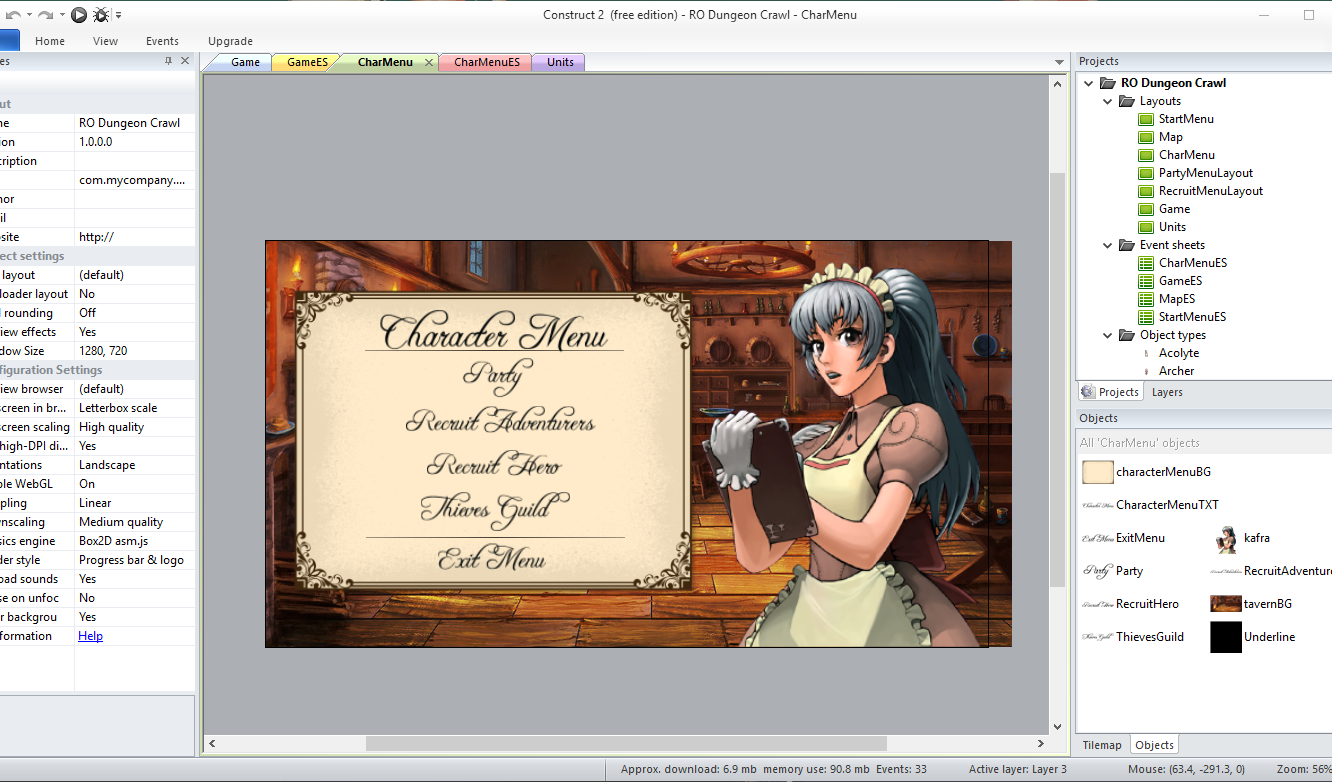Select the RecruitMenuLayout layout icon
This screenshot has width=1332, height=782.
1146,191
